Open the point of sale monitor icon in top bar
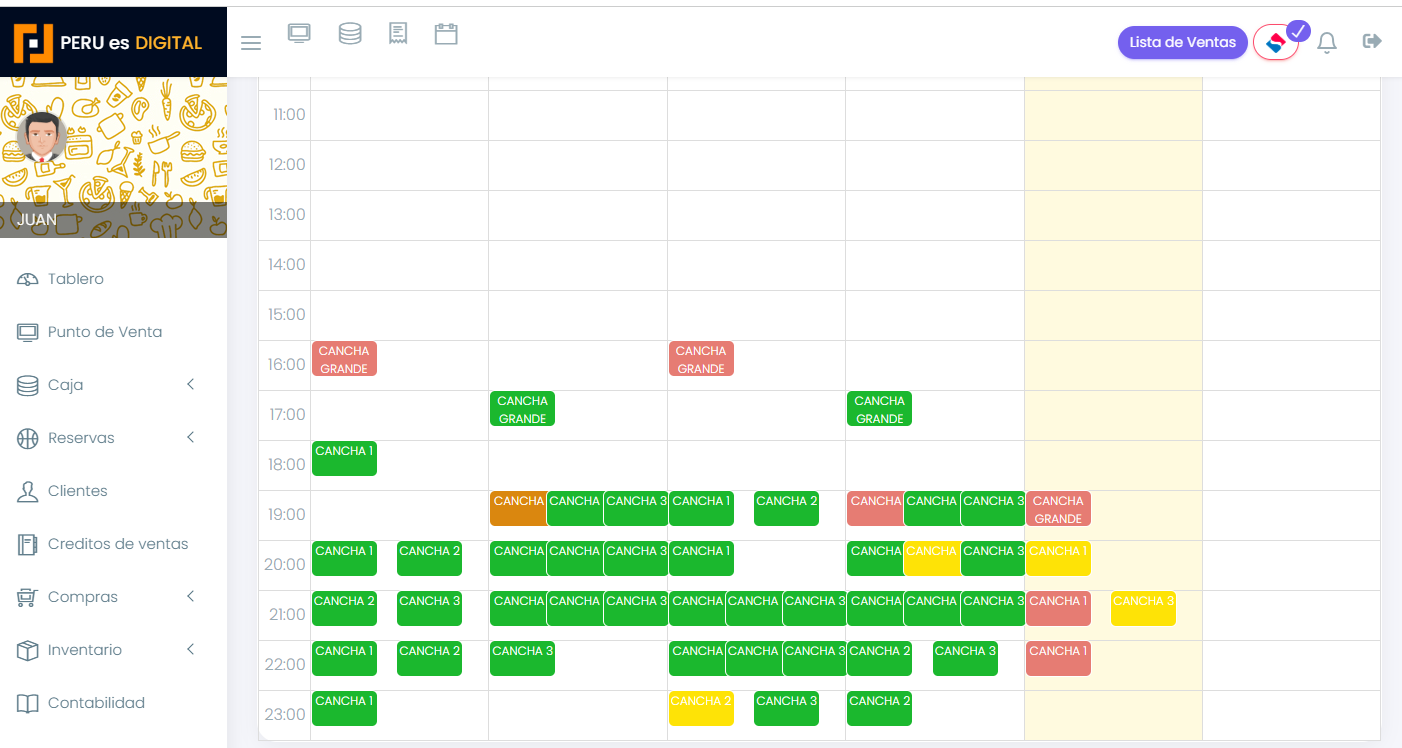 299,33
